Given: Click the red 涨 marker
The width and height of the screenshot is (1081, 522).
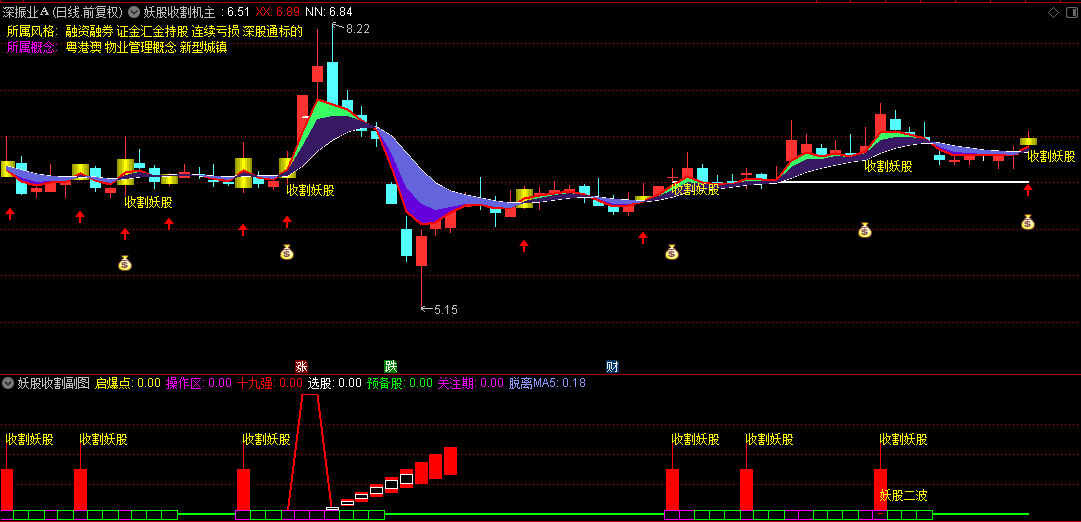Looking at the screenshot, I should pyautogui.click(x=301, y=366).
